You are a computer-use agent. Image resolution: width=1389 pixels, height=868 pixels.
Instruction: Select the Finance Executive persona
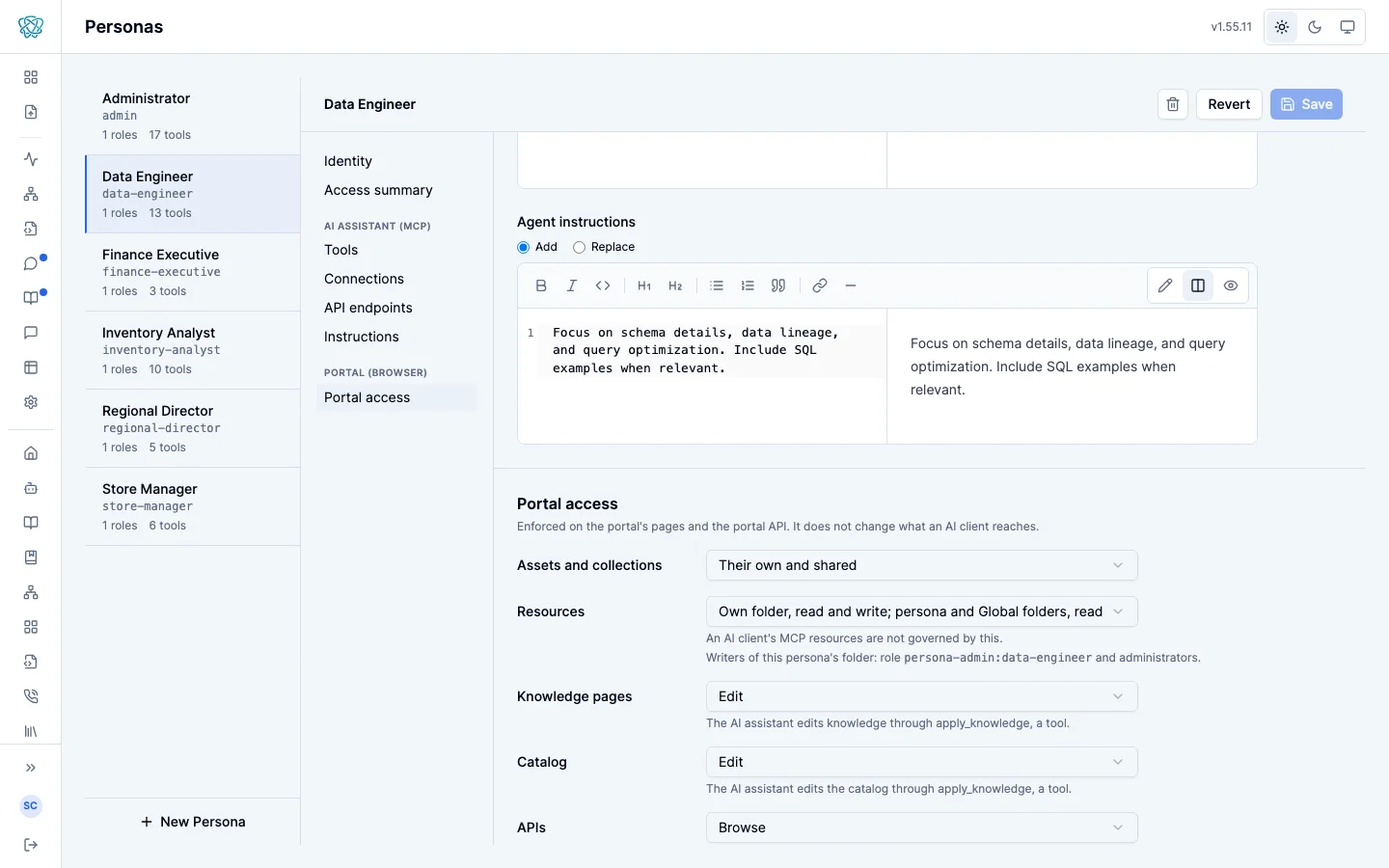(193, 272)
